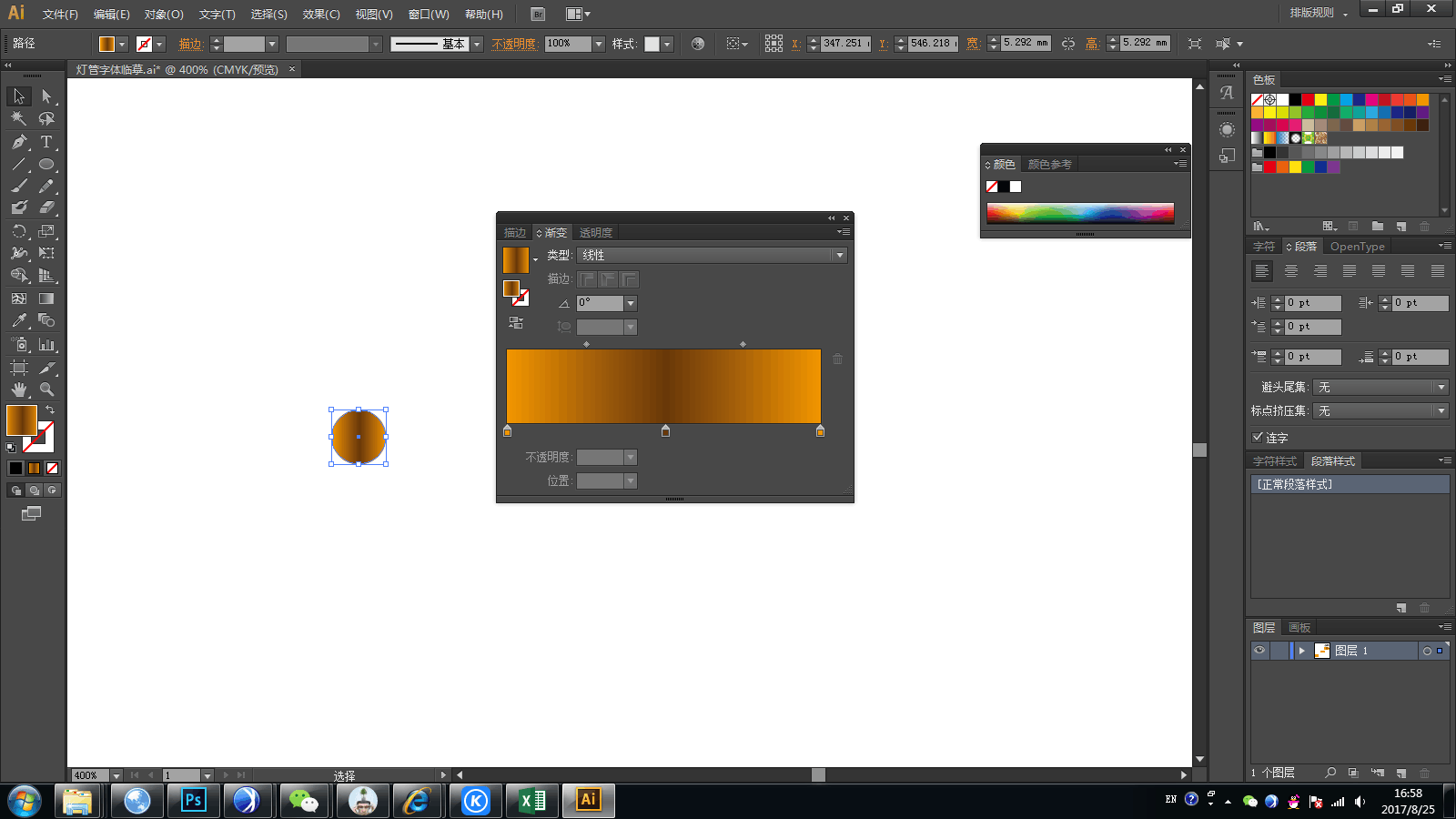Viewport: 1456px width, 819px height.
Task: Open Excel from the taskbar
Action: point(532,801)
